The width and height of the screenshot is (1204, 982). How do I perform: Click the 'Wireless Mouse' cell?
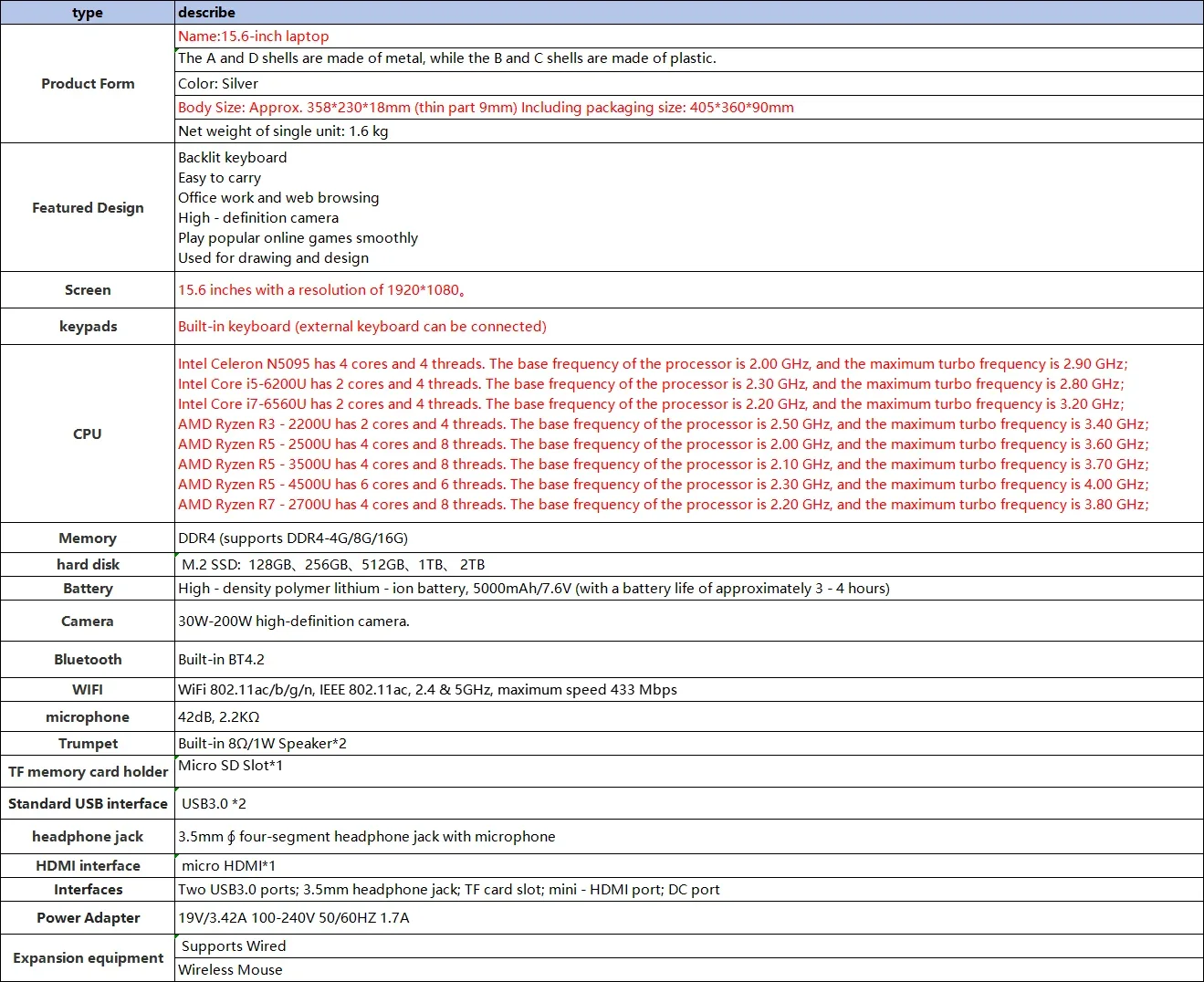coord(689,969)
